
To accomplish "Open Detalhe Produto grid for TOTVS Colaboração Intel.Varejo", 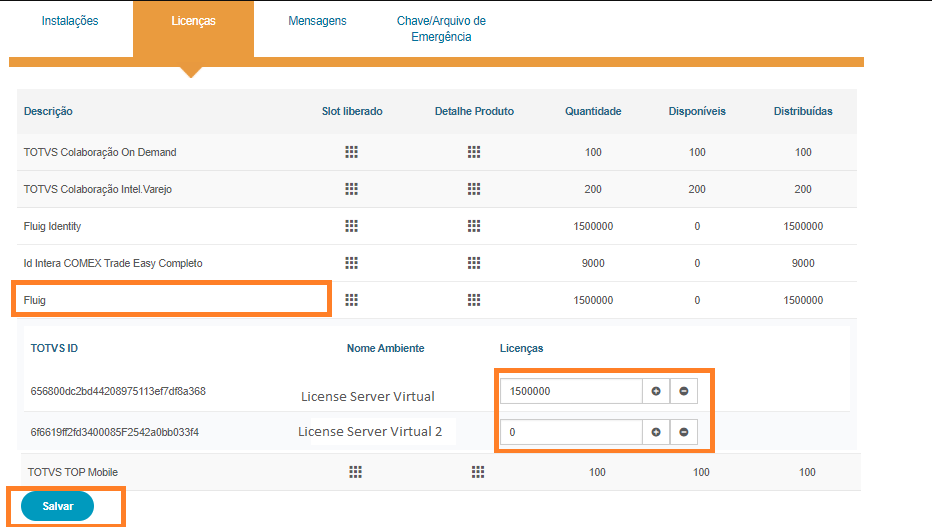I will [x=474, y=189].
